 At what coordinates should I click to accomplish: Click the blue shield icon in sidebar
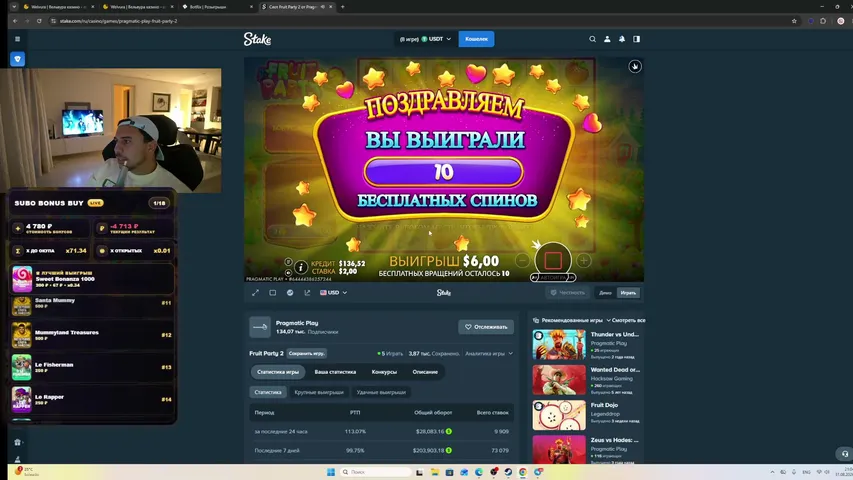17,59
